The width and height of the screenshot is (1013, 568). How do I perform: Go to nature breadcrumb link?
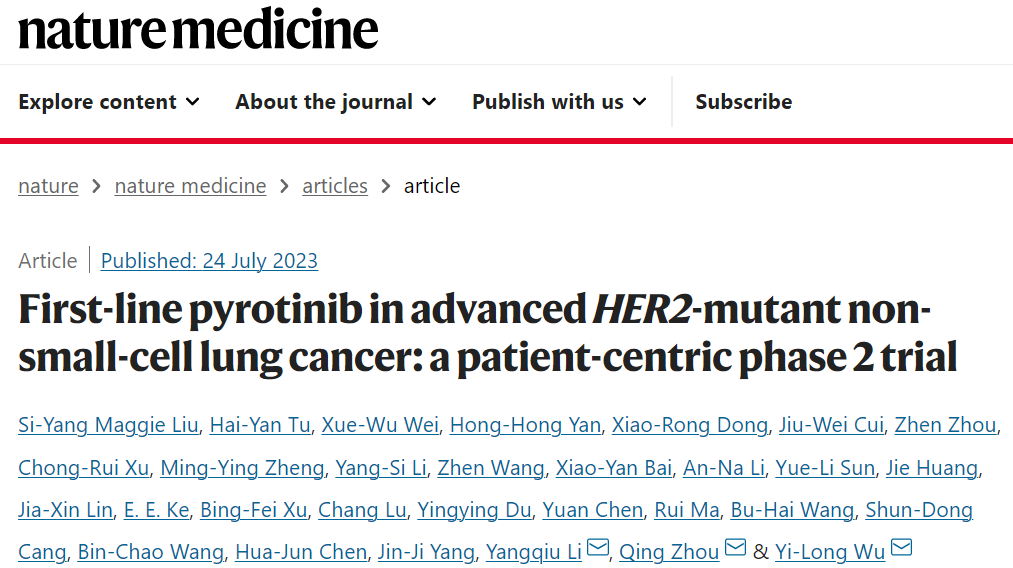48,186
